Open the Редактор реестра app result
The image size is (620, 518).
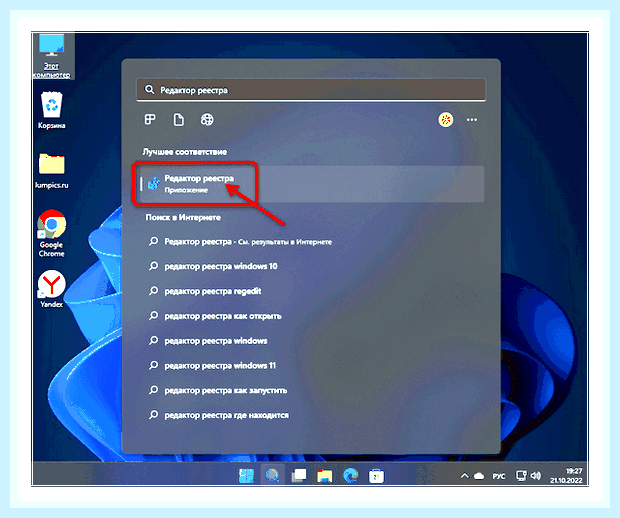click(x=312, y=184)
